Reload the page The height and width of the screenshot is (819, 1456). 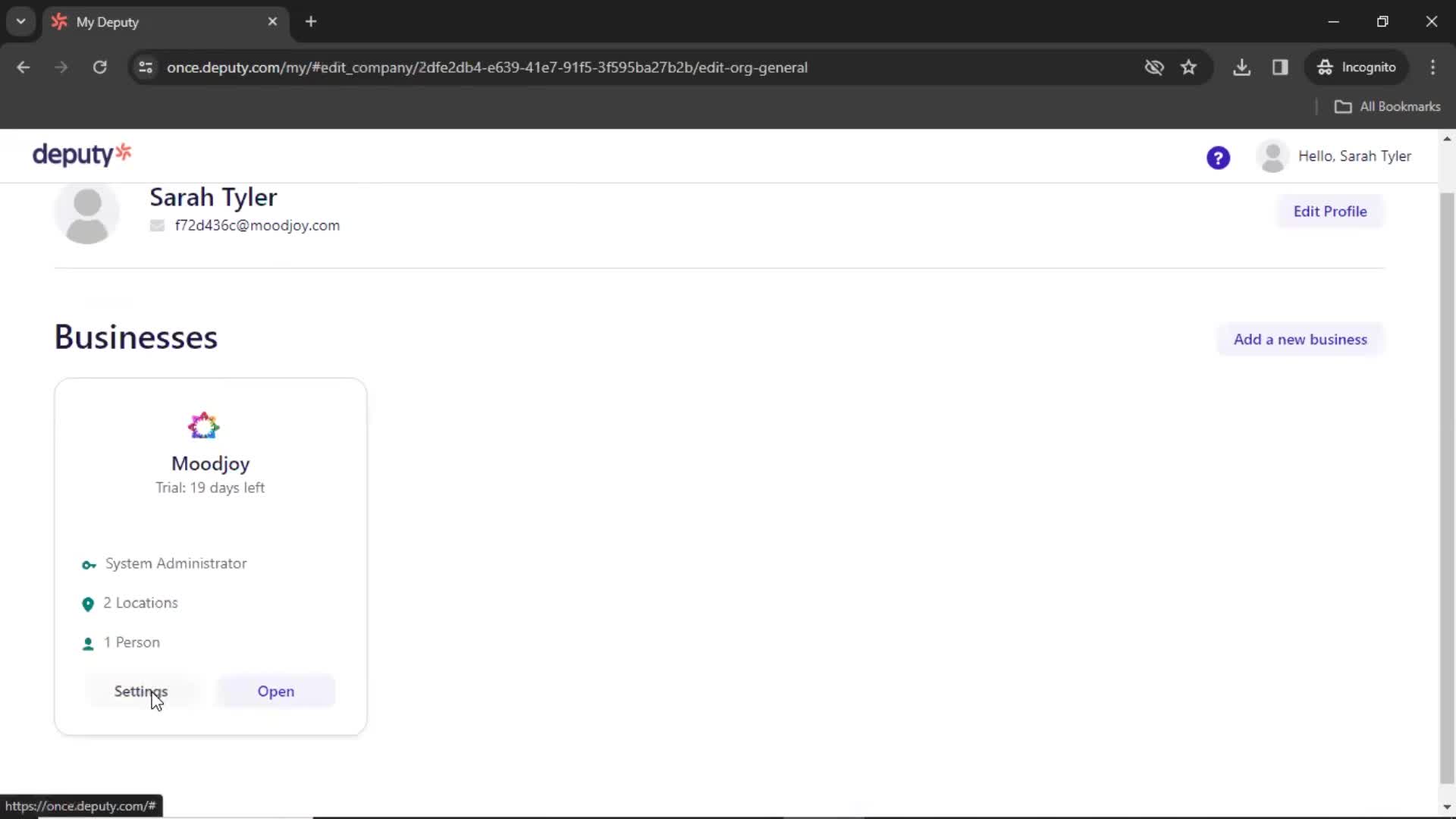[99, 67]
